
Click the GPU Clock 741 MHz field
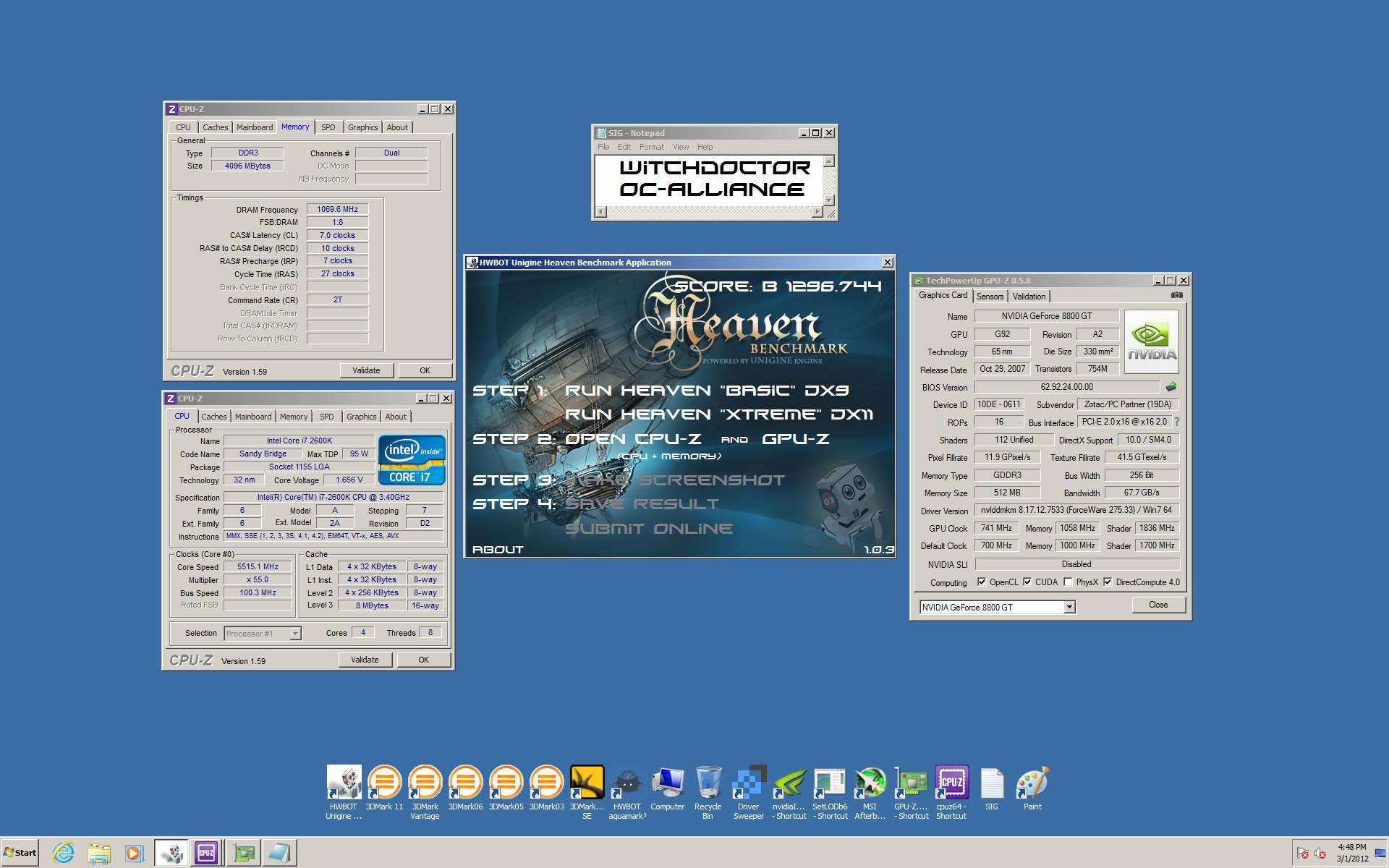pyautogui.click(x=996, y=528)
